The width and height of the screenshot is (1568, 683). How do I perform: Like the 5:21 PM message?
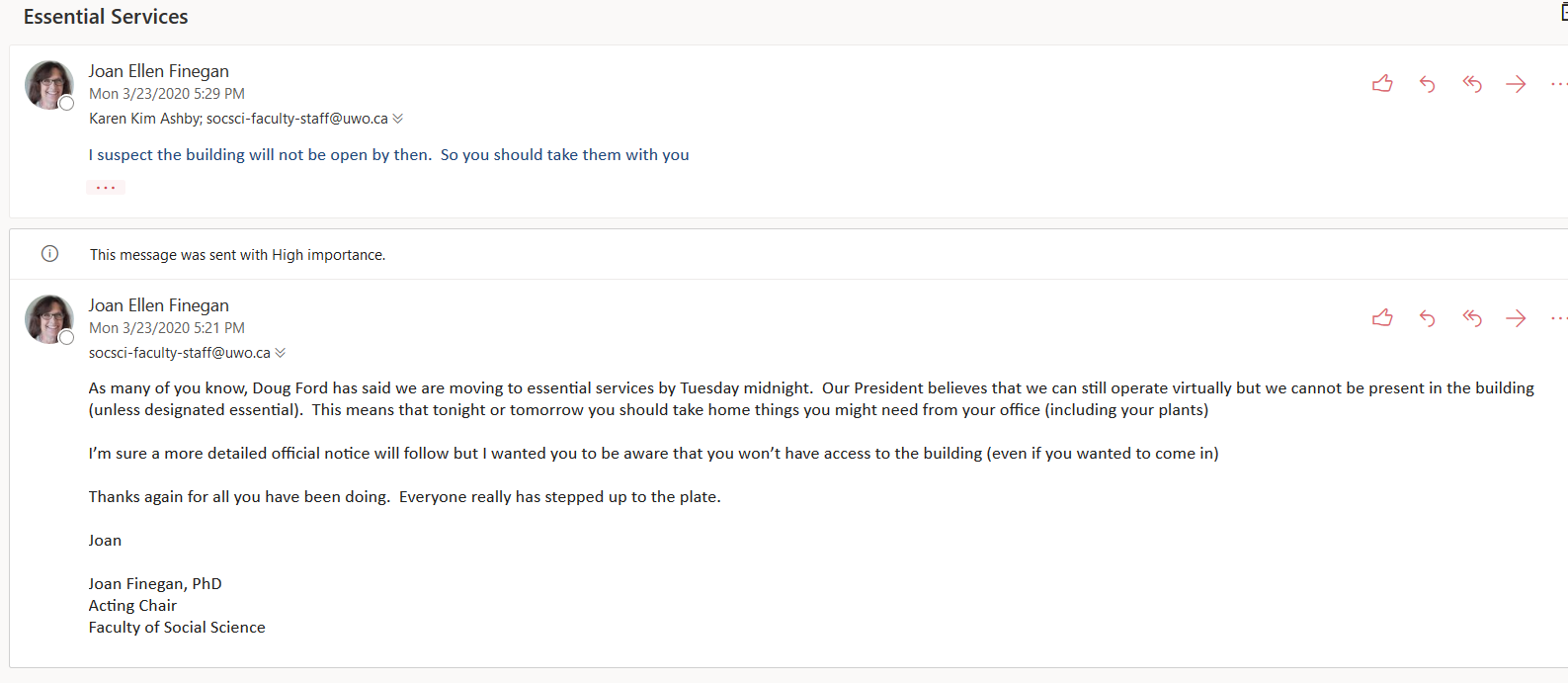pos(1382,318)
